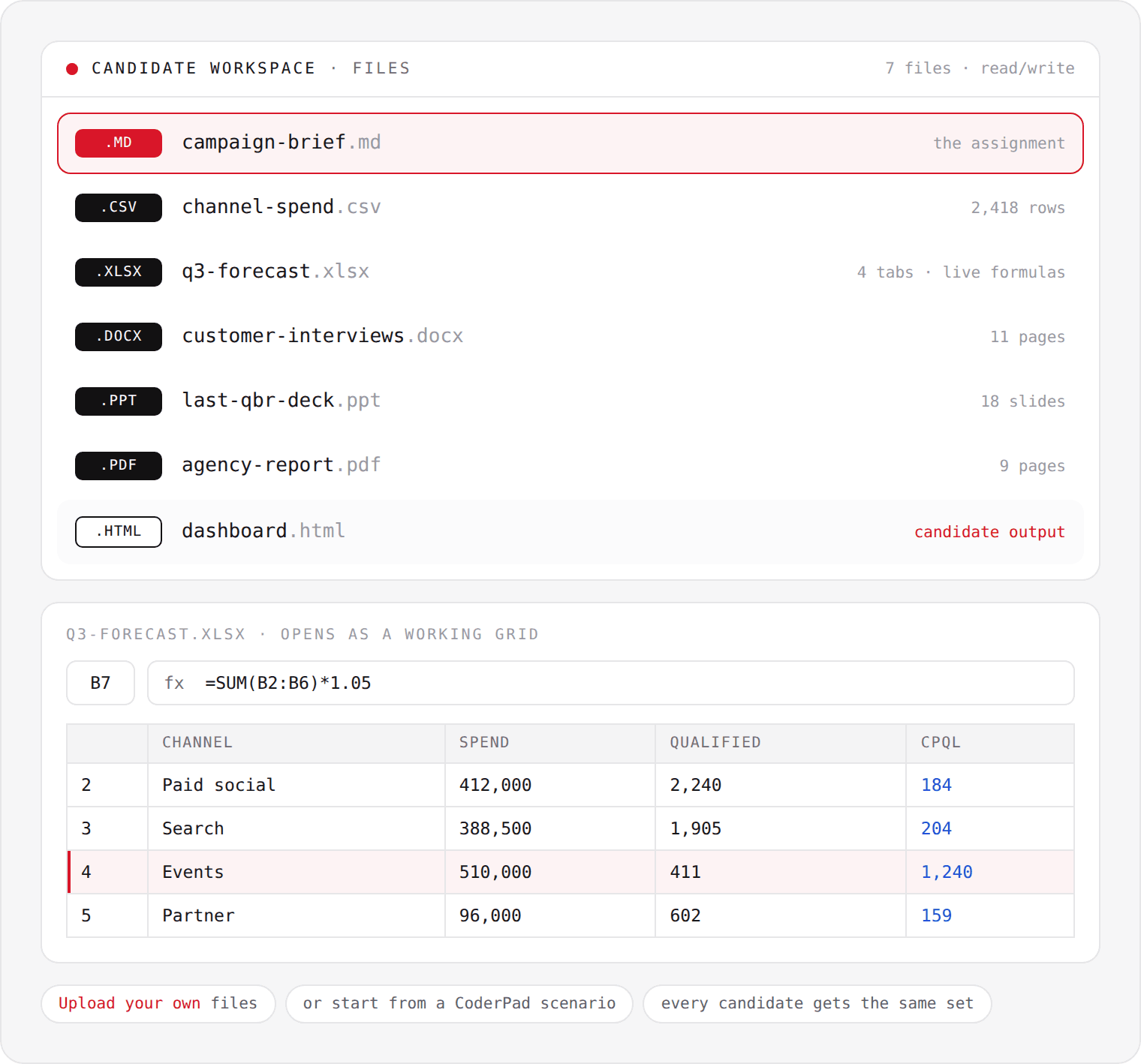The height and width of the screenshot is (1064, 1141).
Task: Select qualified value 1,905
Action: [x=781, y=828]
